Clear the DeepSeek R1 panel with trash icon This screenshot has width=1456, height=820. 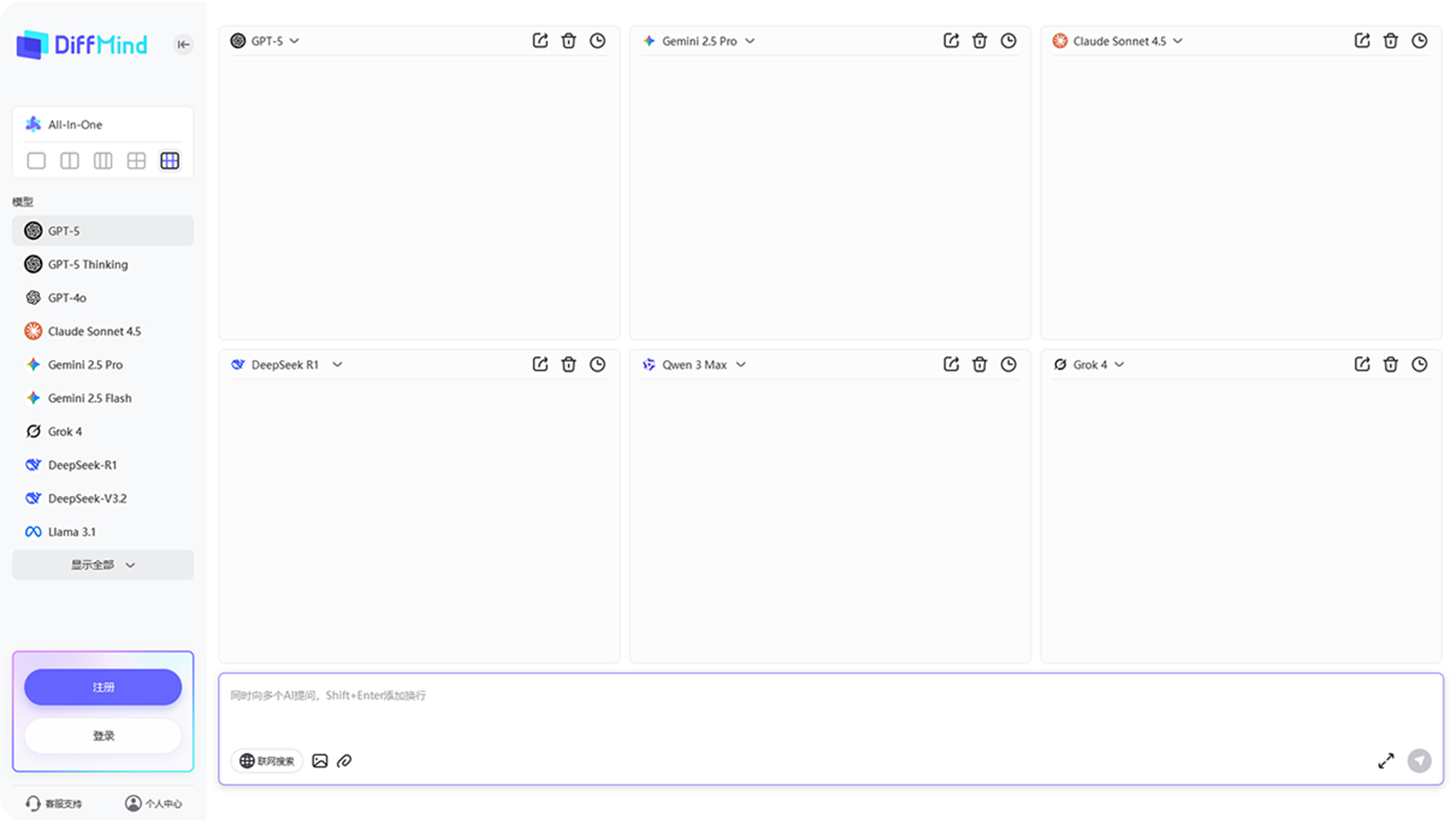click(x=569, y=364)
